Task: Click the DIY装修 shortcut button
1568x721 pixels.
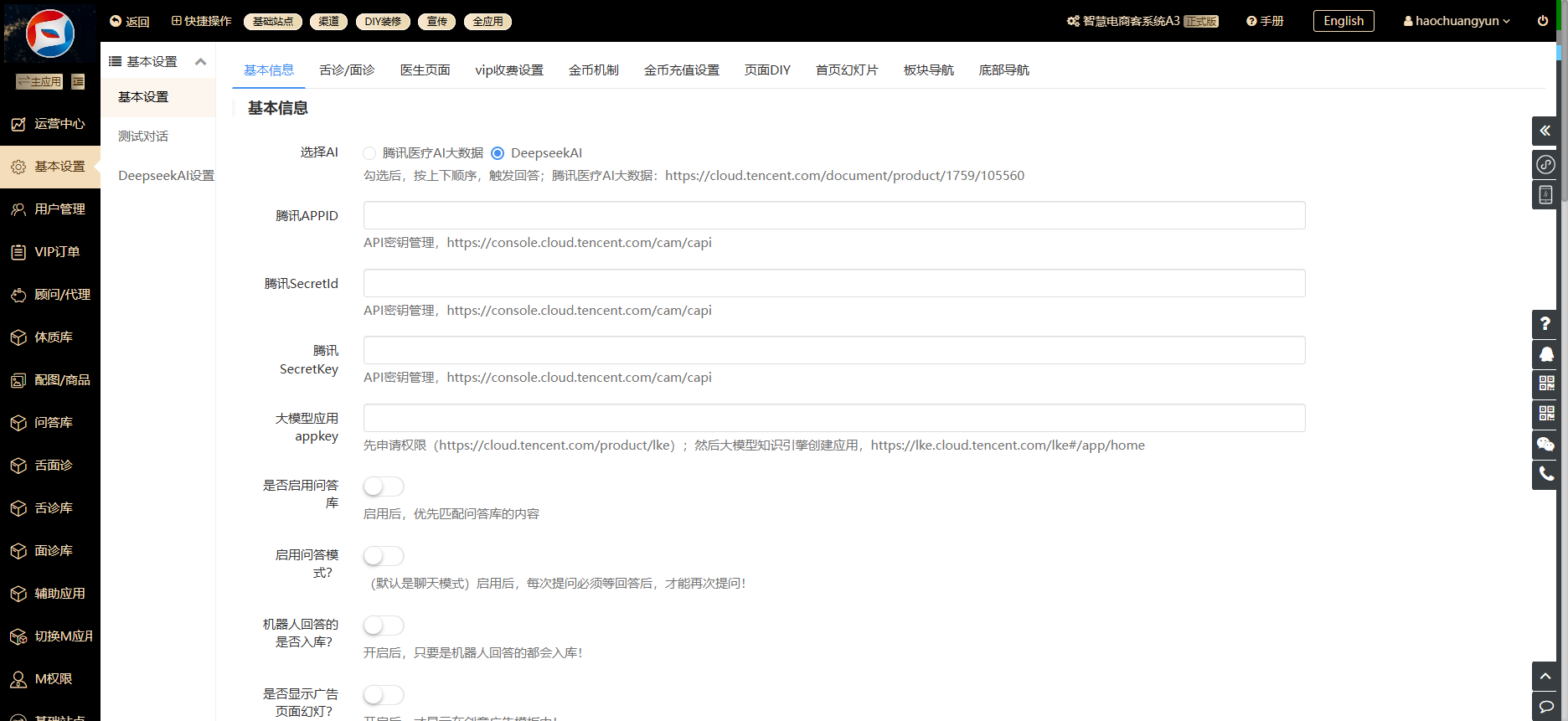Action: [383, 22]
